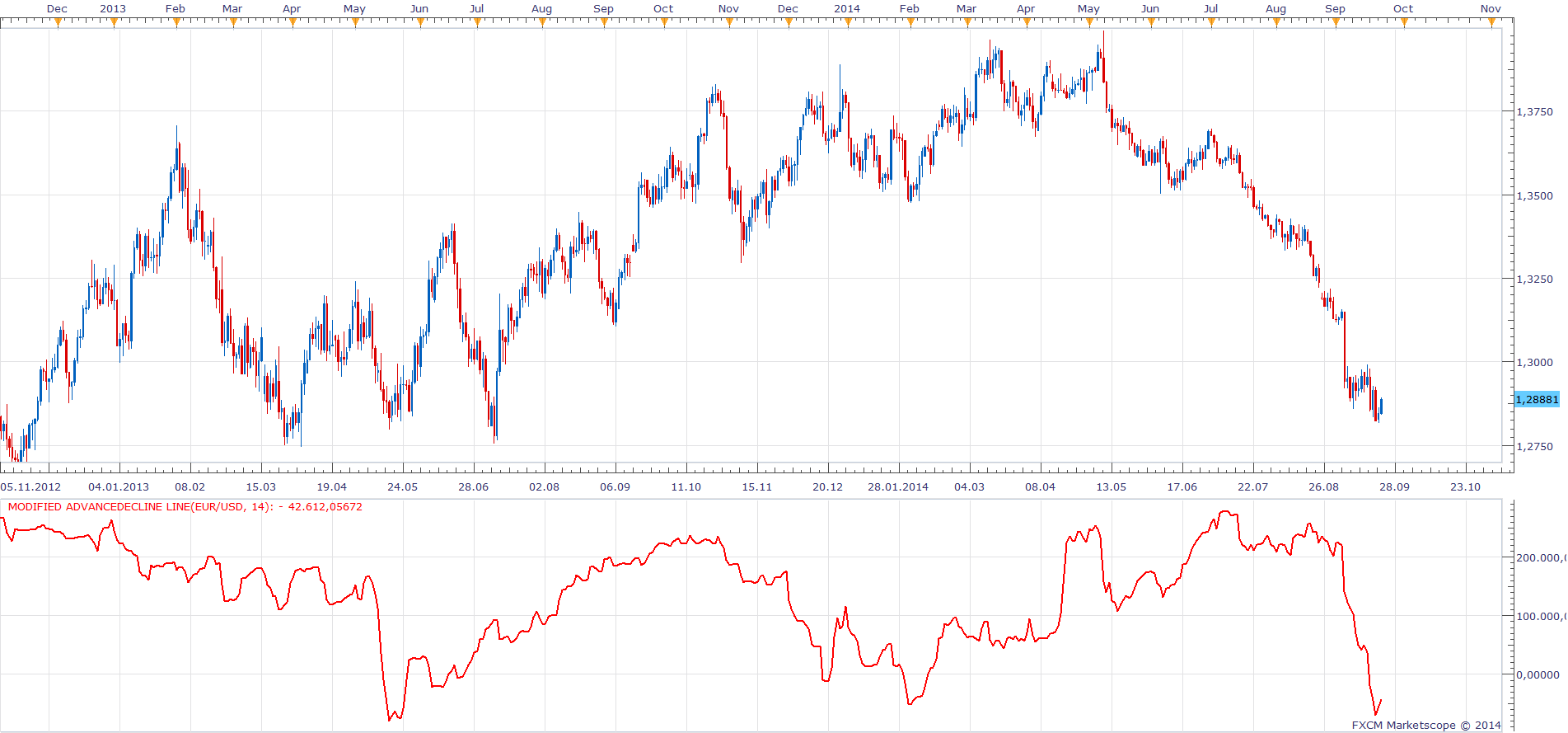Select the 2014 year label on top axis
Screen dimensions: 1568x733
point(847,8)
